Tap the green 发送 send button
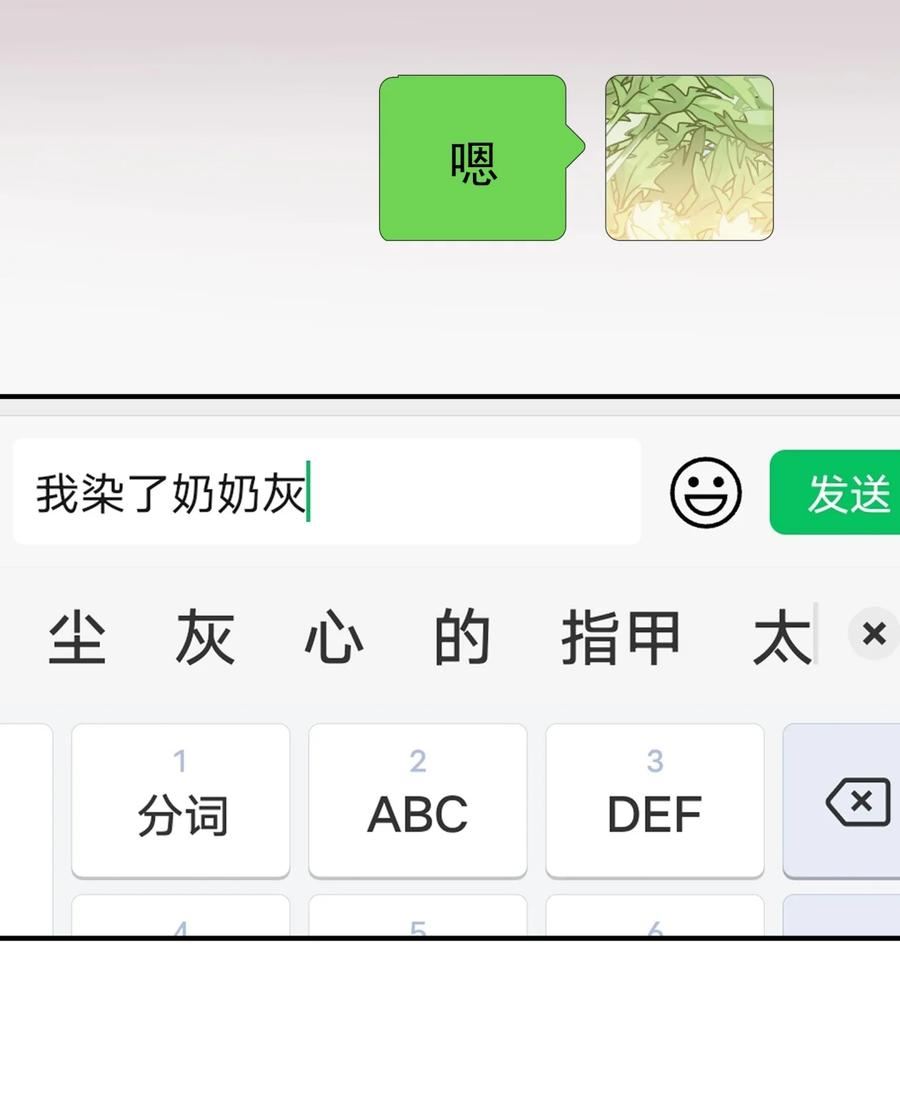The height and width of the screenshot is (1104, 900). [835, 492]
